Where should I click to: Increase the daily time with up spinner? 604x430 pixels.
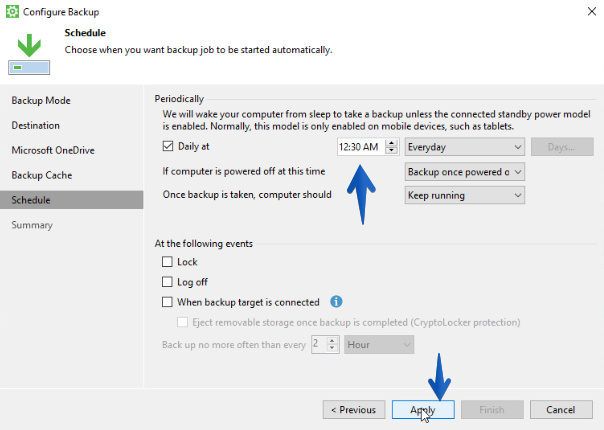392,143
